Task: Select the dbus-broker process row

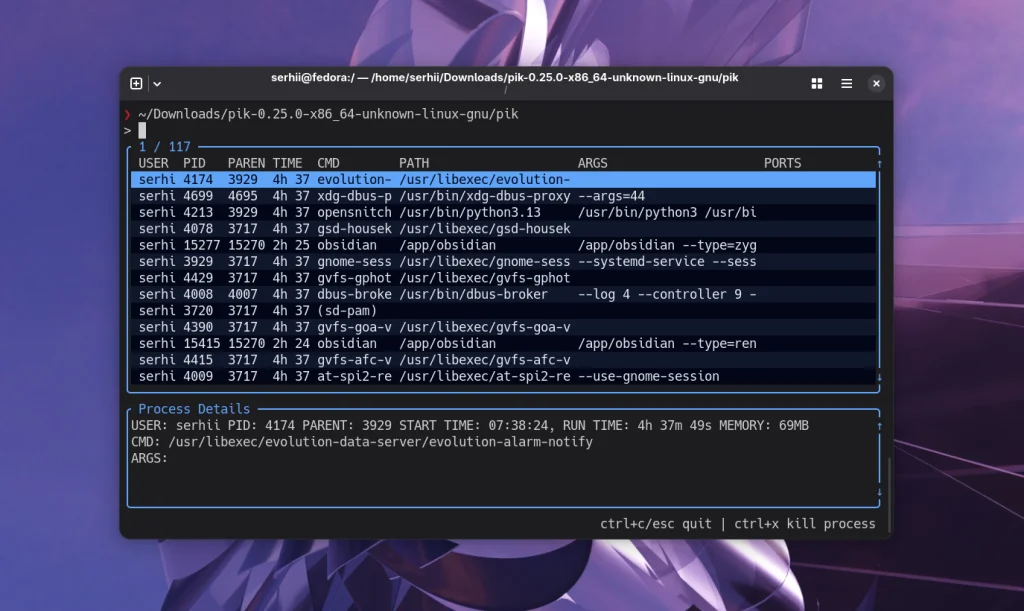Action: 400,294
